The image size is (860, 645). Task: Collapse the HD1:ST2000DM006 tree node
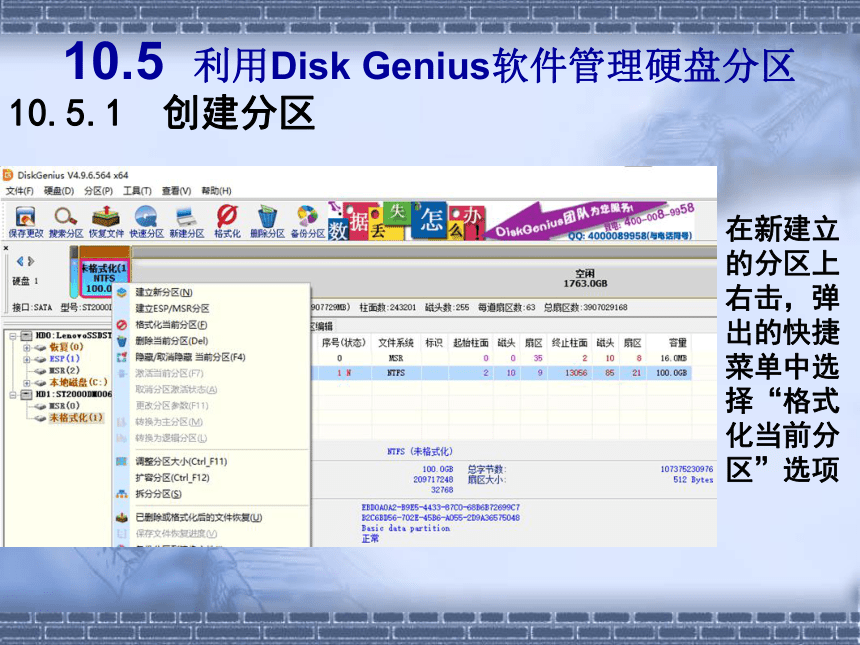(13, 394)
